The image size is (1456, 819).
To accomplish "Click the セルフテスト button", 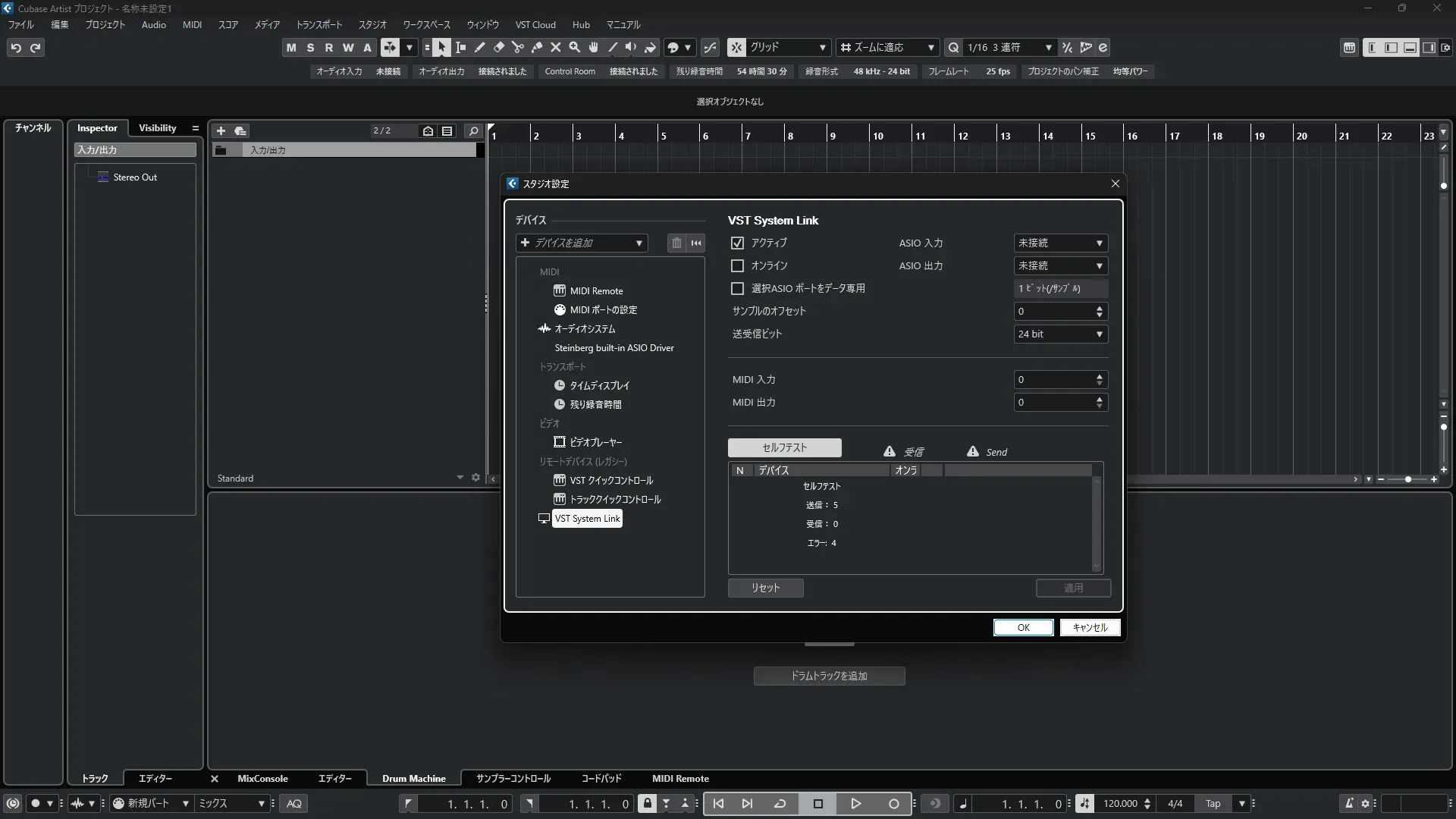I will 784,447.
